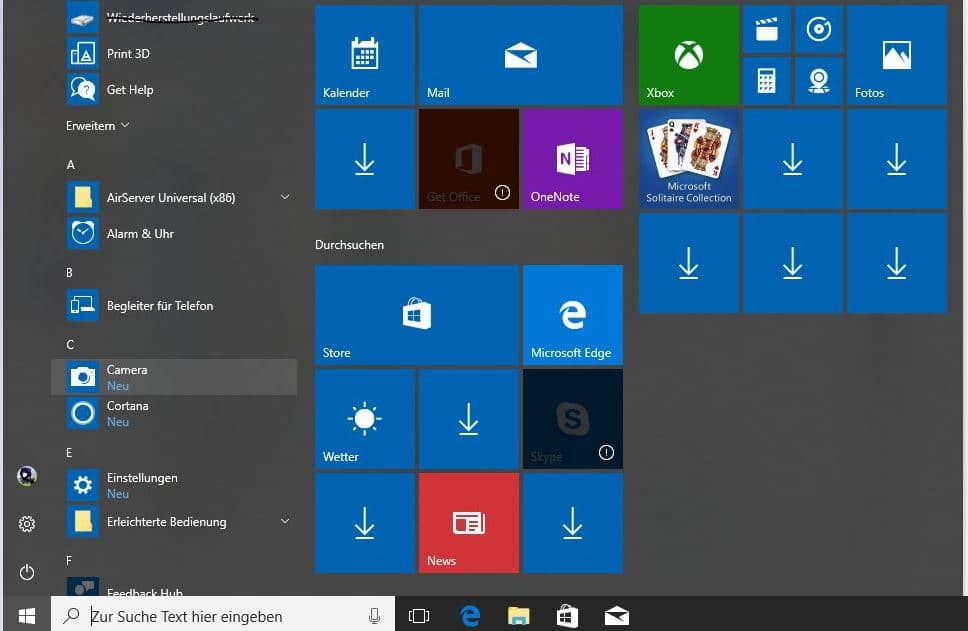Start Groove Musik from its tile
Viewport: 968px width, 631px height.
tap(819, 28)
